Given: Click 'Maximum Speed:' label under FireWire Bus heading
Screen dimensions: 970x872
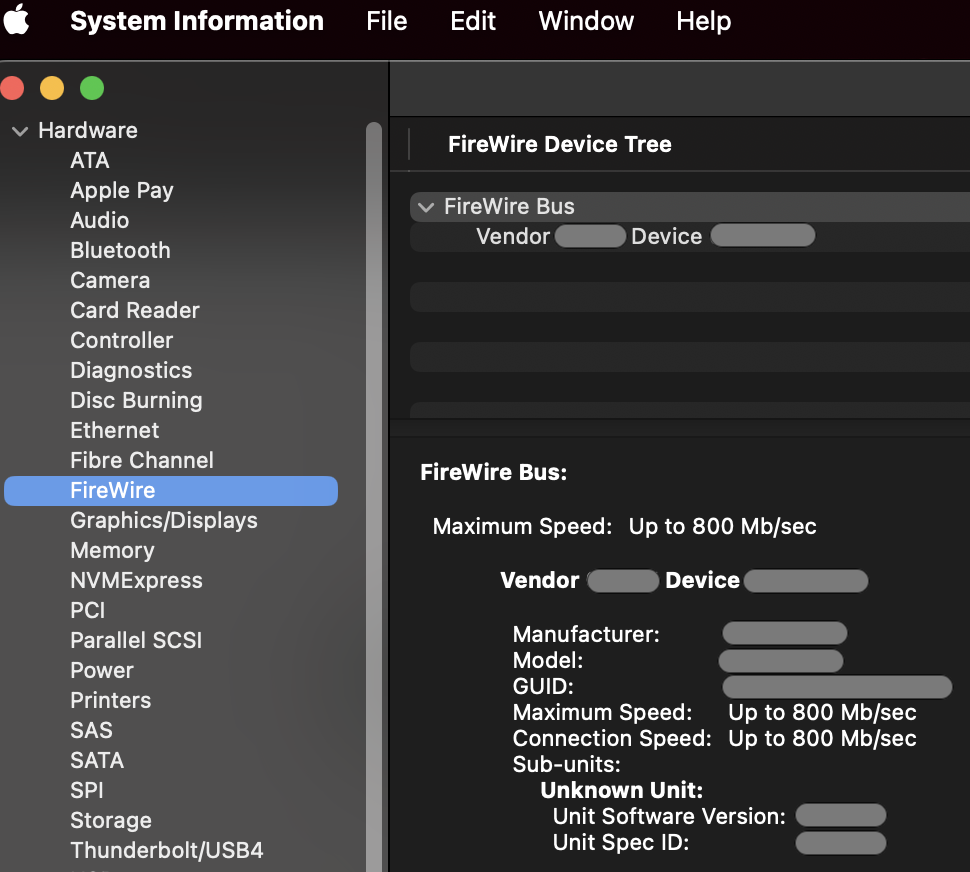Looking at the screenshot, I should [522, 526].
